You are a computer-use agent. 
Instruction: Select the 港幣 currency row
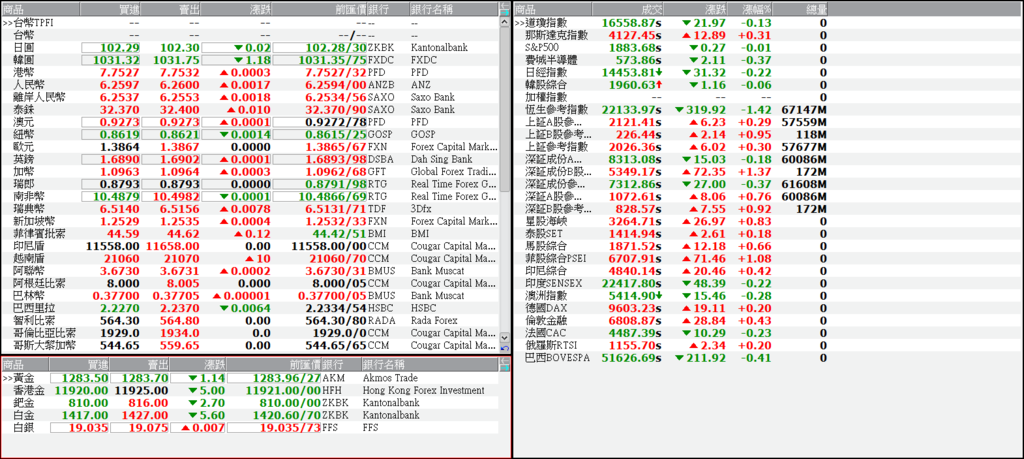point(249,72)
